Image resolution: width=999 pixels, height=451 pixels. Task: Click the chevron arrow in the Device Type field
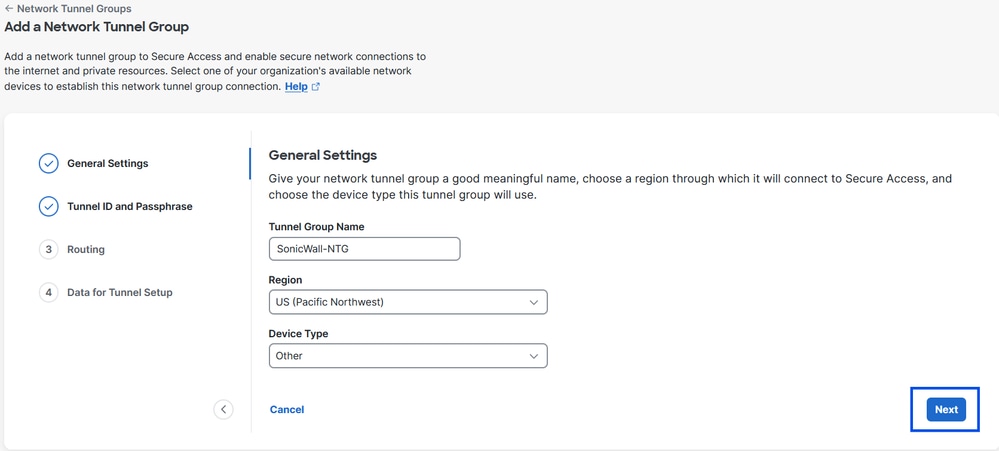pos(533,356)
